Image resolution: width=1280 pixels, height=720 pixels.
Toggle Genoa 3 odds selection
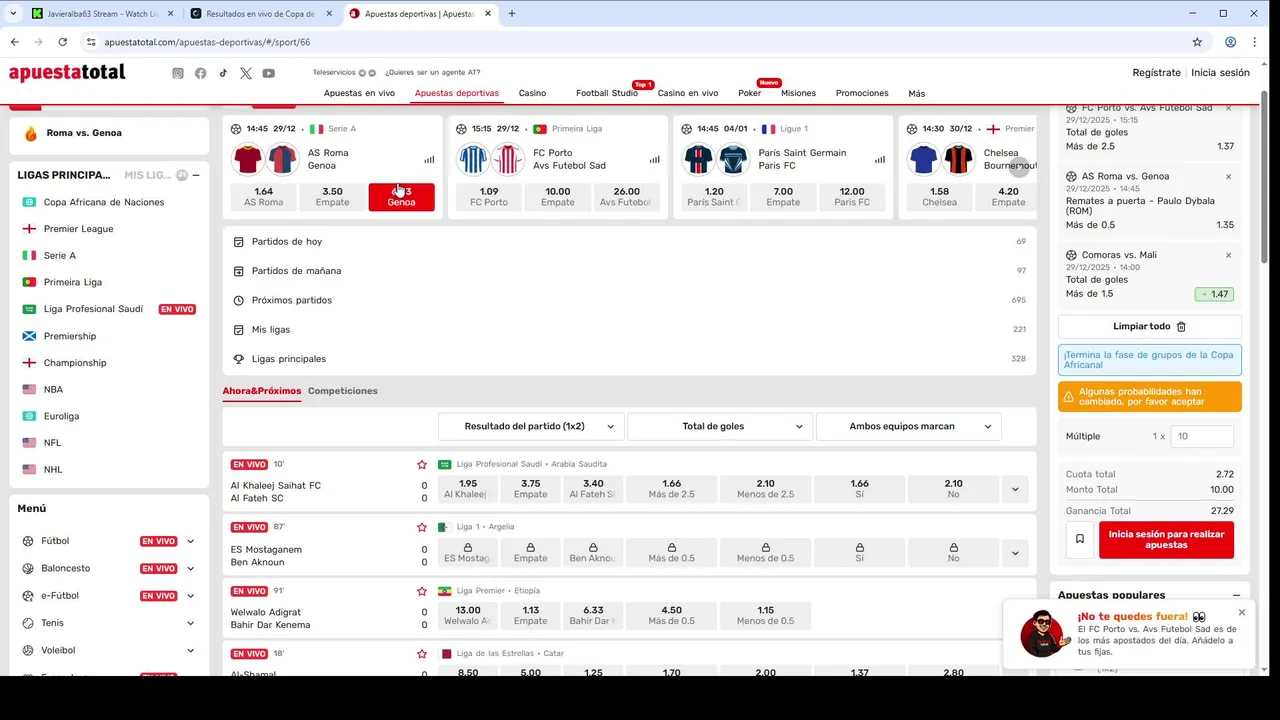tap(401, 197)
